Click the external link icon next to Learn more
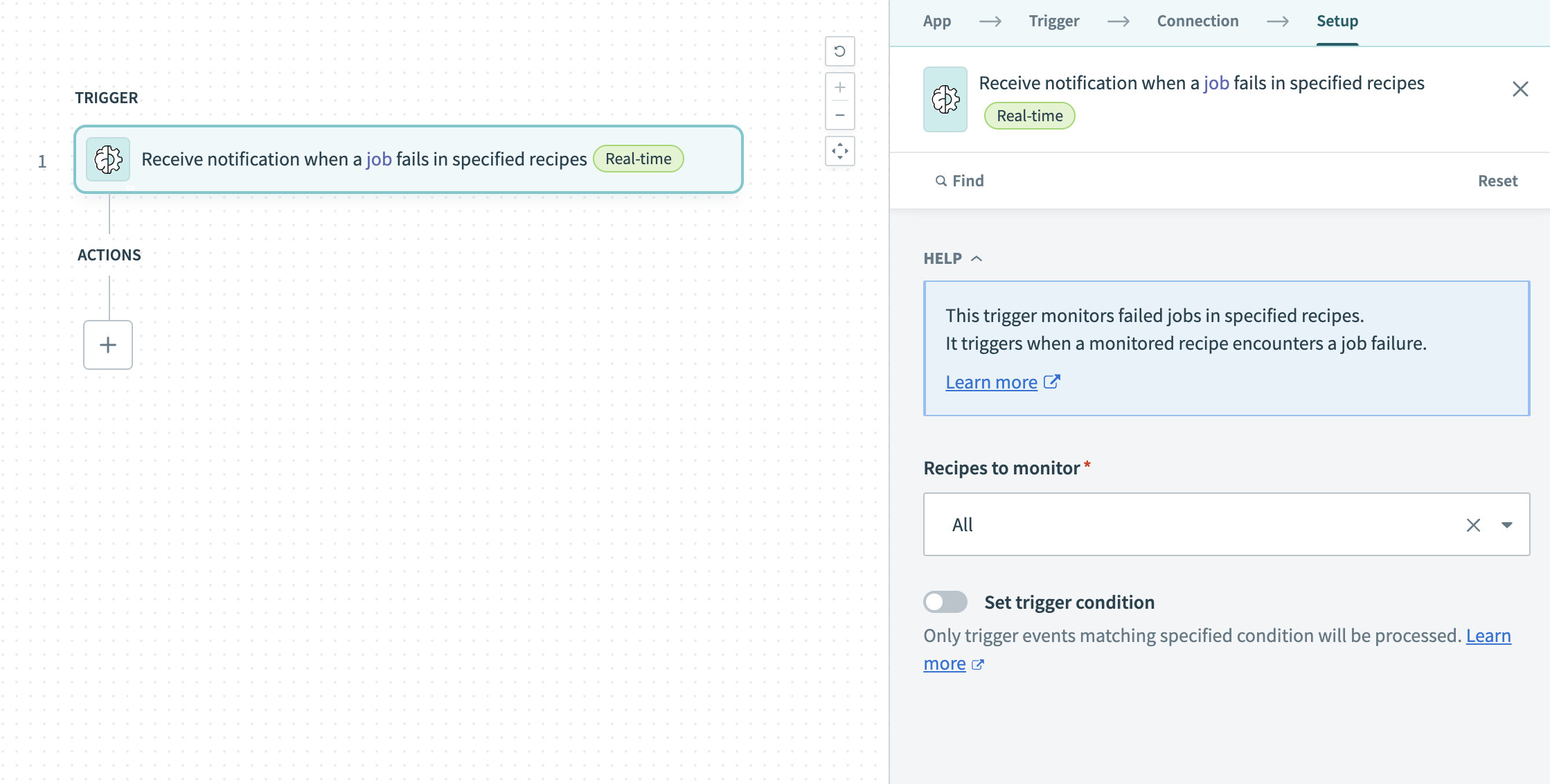 pyautogui.click(x=1052, y=381)
